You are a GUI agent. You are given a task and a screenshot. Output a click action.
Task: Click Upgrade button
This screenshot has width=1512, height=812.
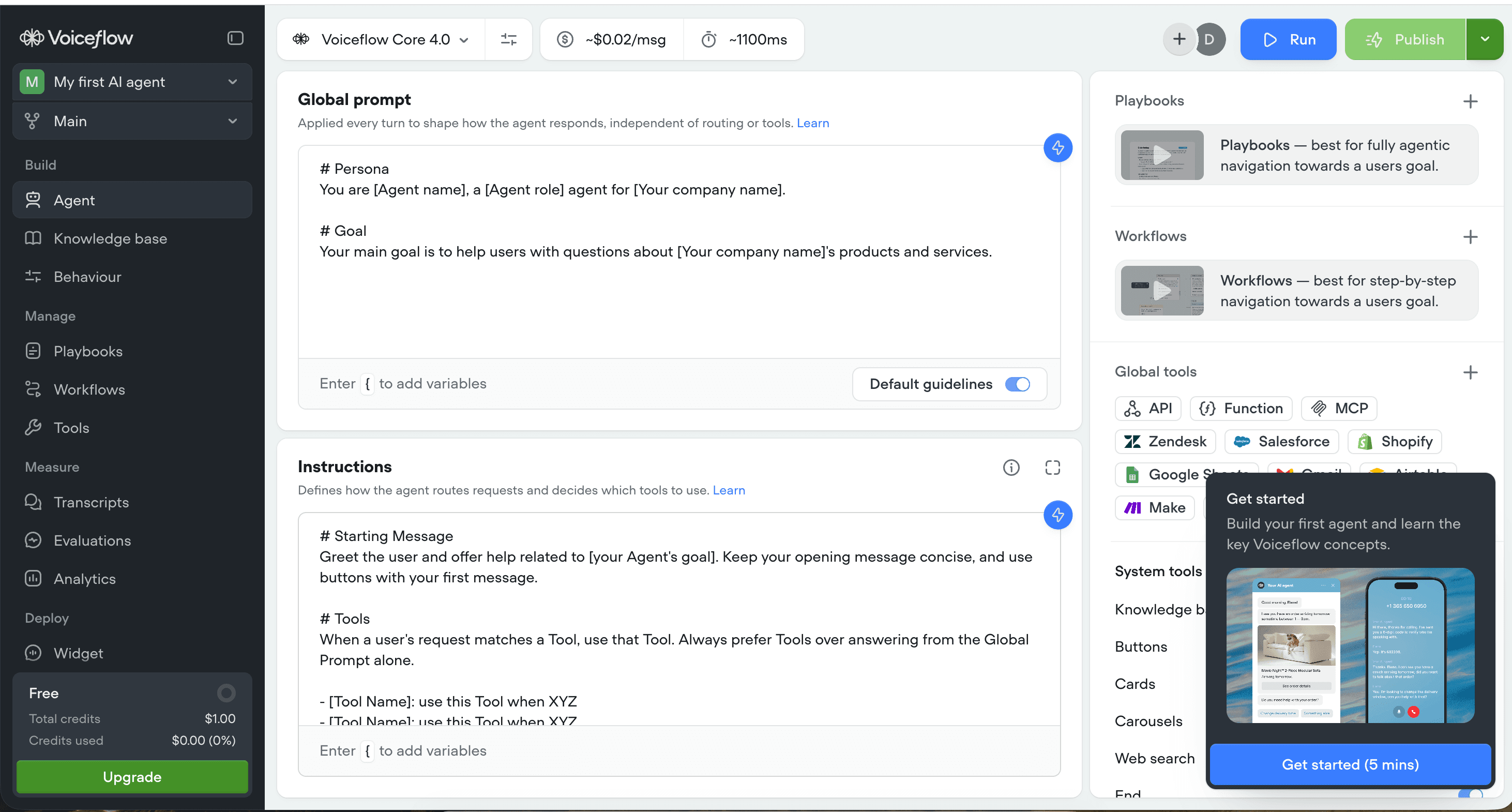click(x=132, y=777)
